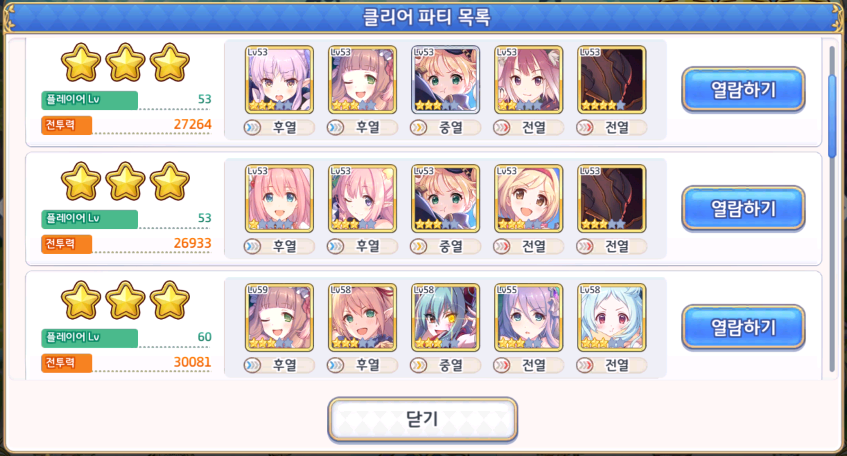
Task: Click the dark silhouette 4-star character in the first party
Action: (x=612, y=80)
